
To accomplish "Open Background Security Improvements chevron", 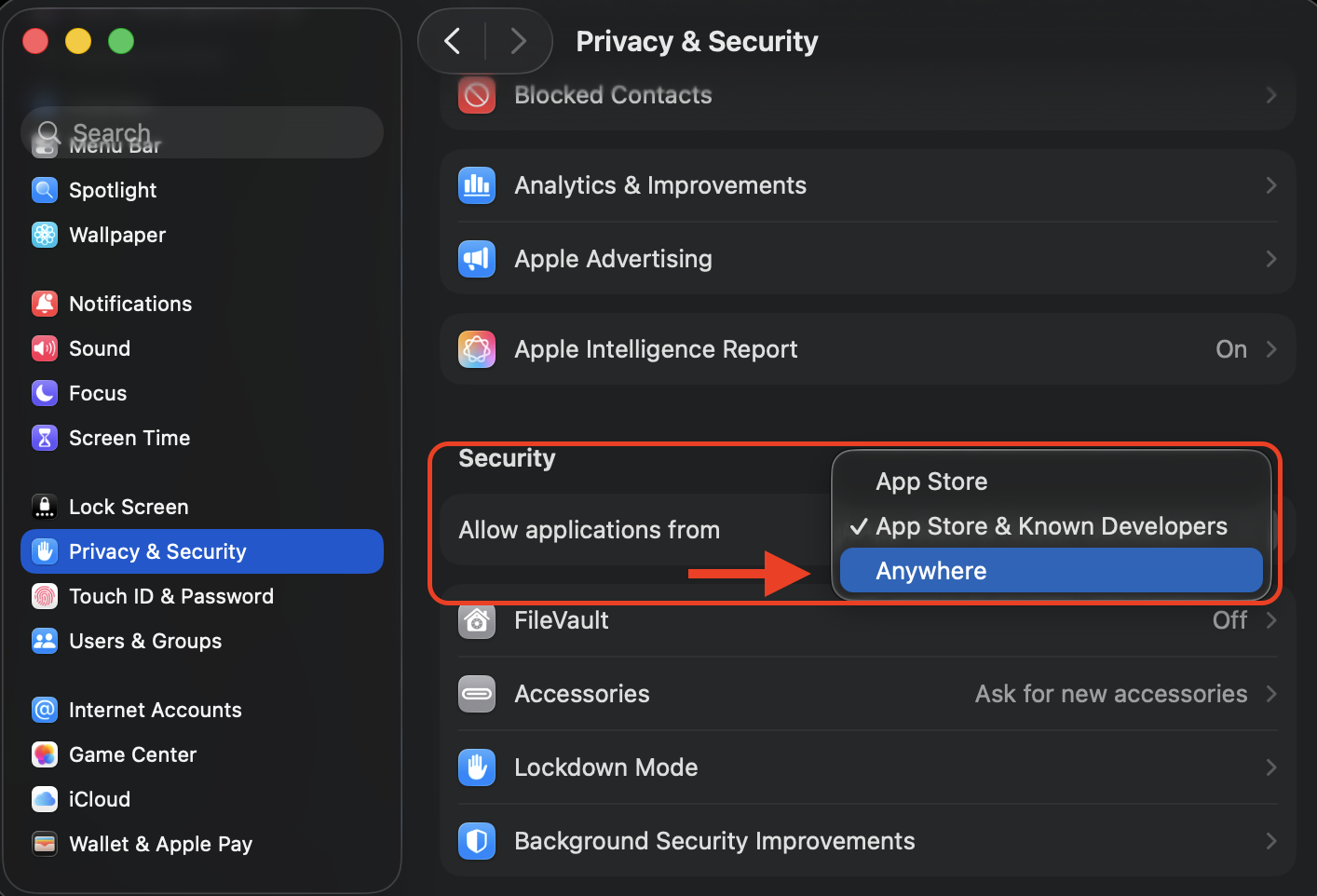I will [1271, 841].
